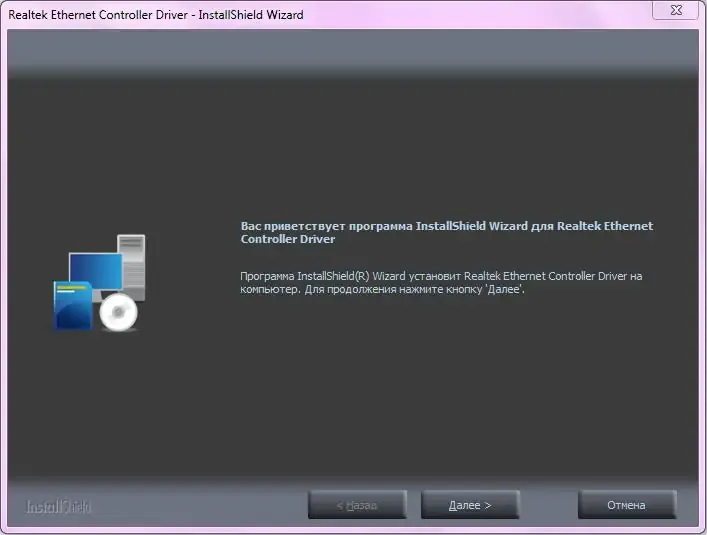707x535 pixels.
Task: Click the 'Отмена' button to cancel setup
Action: click(x=627, y=505)
